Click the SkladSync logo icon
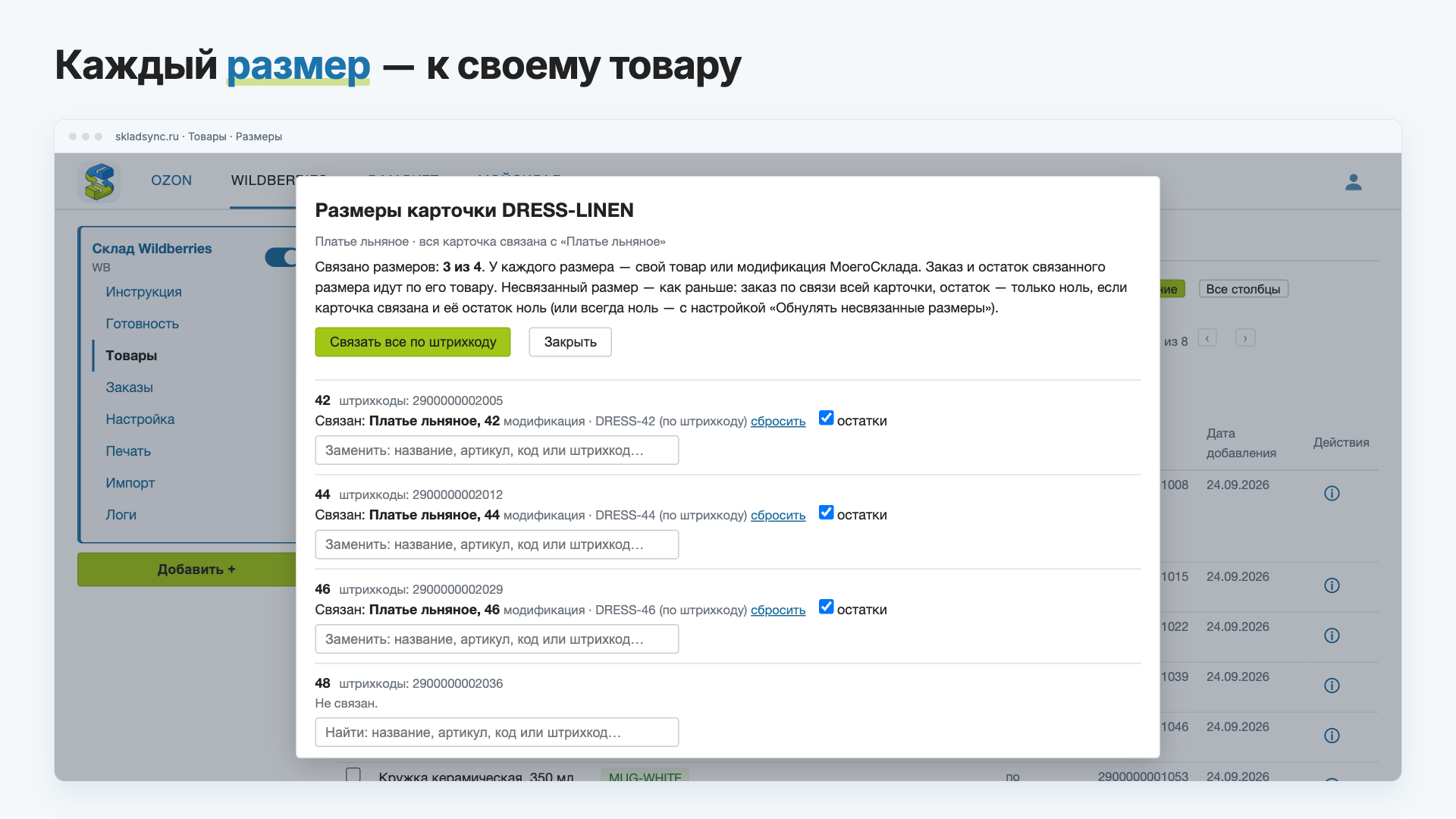 pos(99,182)
